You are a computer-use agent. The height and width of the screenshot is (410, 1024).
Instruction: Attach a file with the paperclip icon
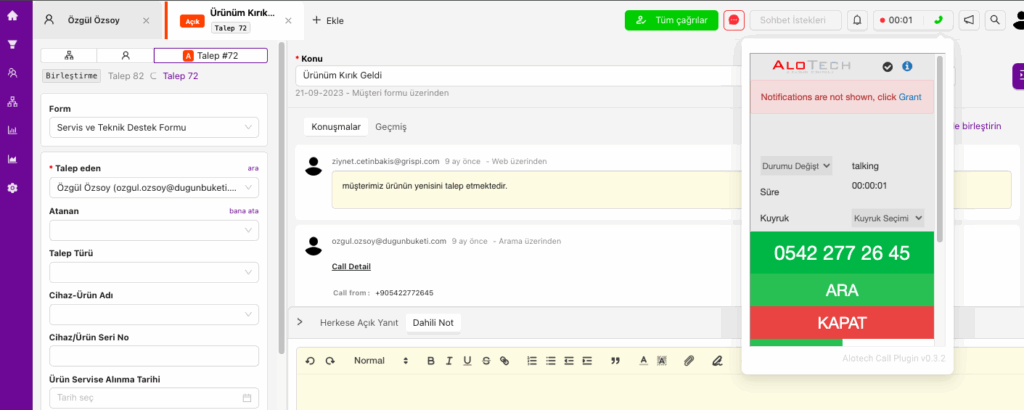[x=689, y=360]
